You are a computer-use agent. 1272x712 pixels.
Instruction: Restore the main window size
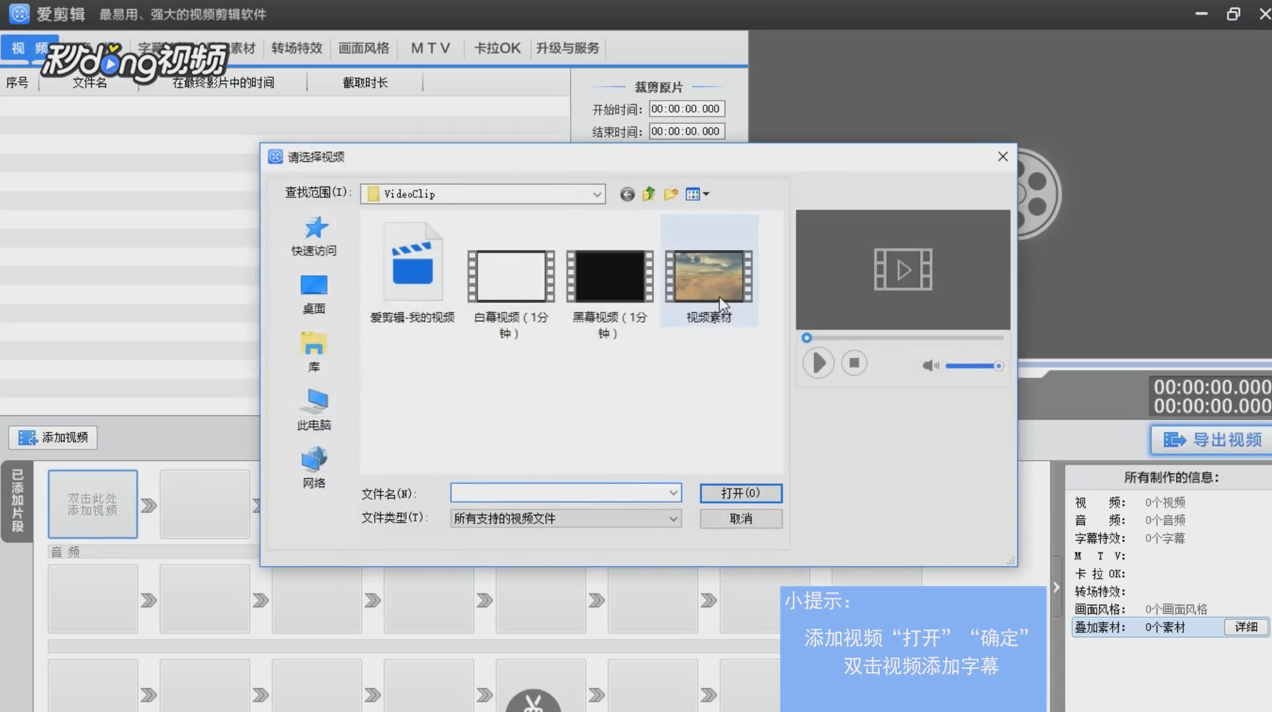1233,14
